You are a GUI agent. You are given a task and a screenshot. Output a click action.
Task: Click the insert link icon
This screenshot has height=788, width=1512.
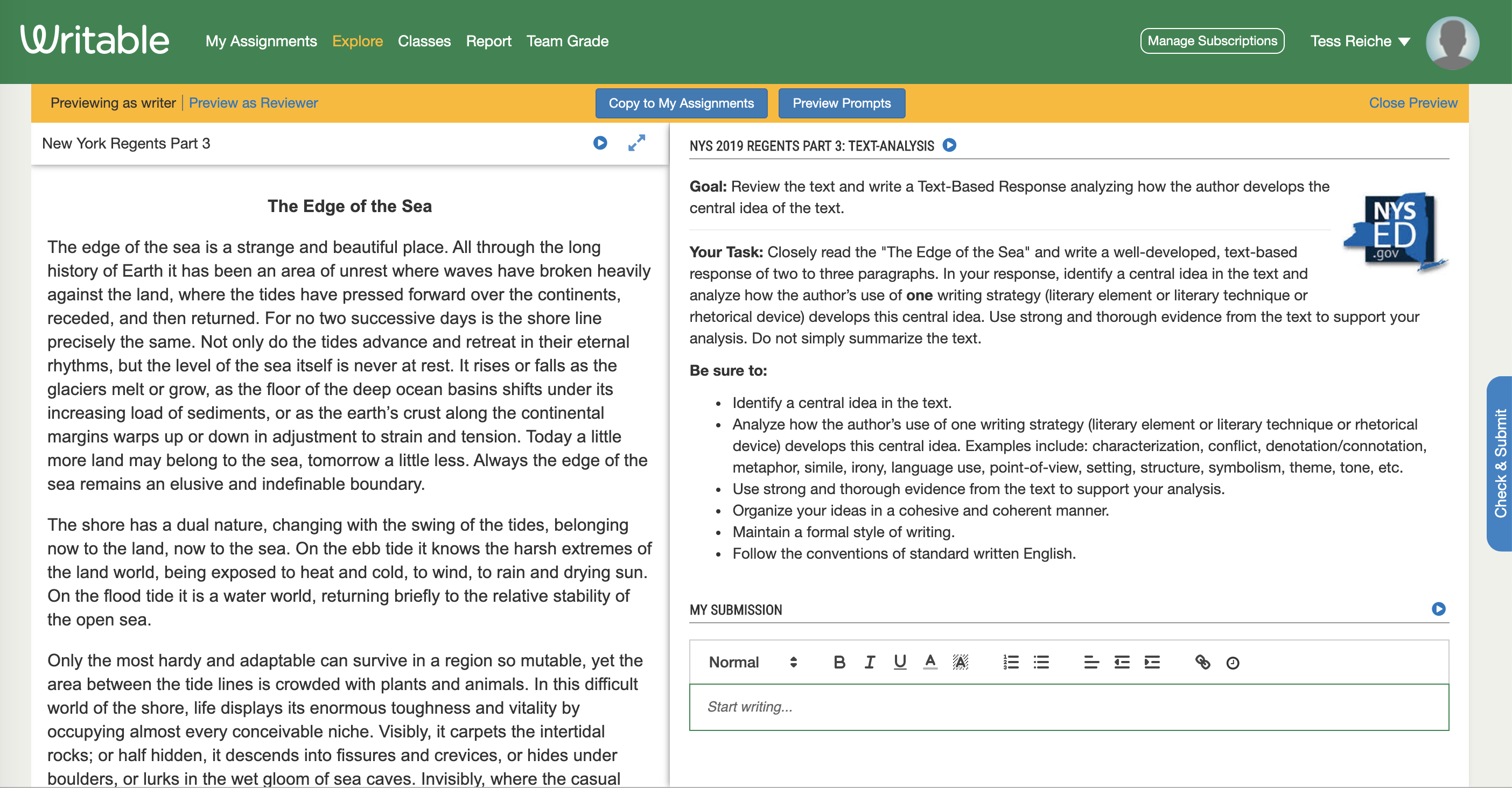[1200, 661]
